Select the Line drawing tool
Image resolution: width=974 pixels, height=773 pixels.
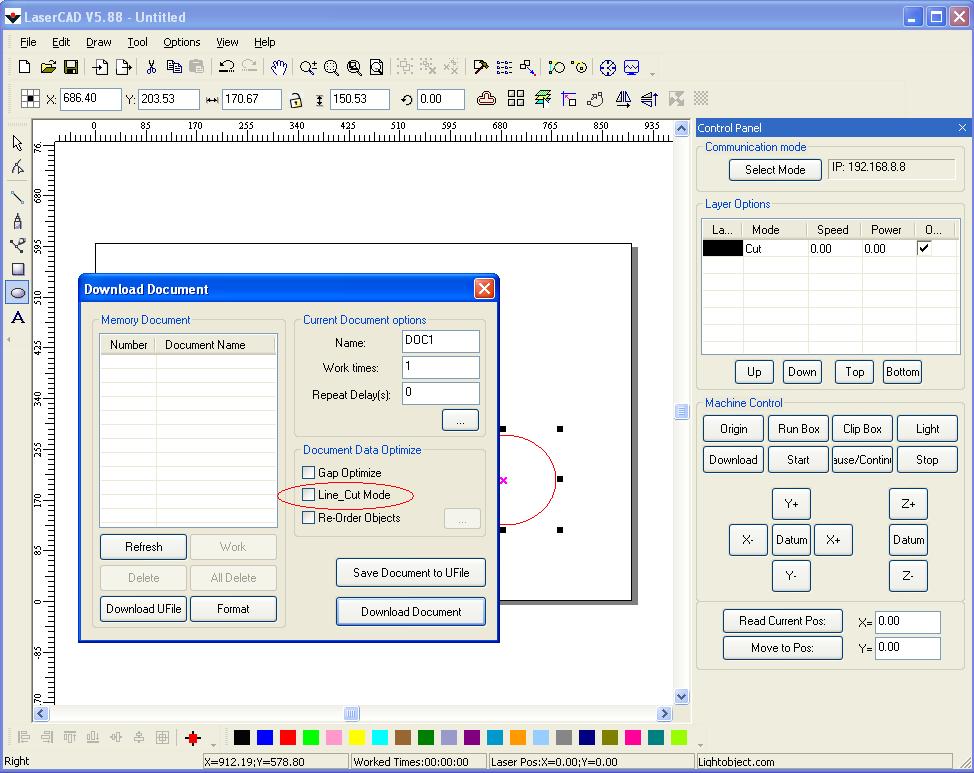(x=17, y=196)
